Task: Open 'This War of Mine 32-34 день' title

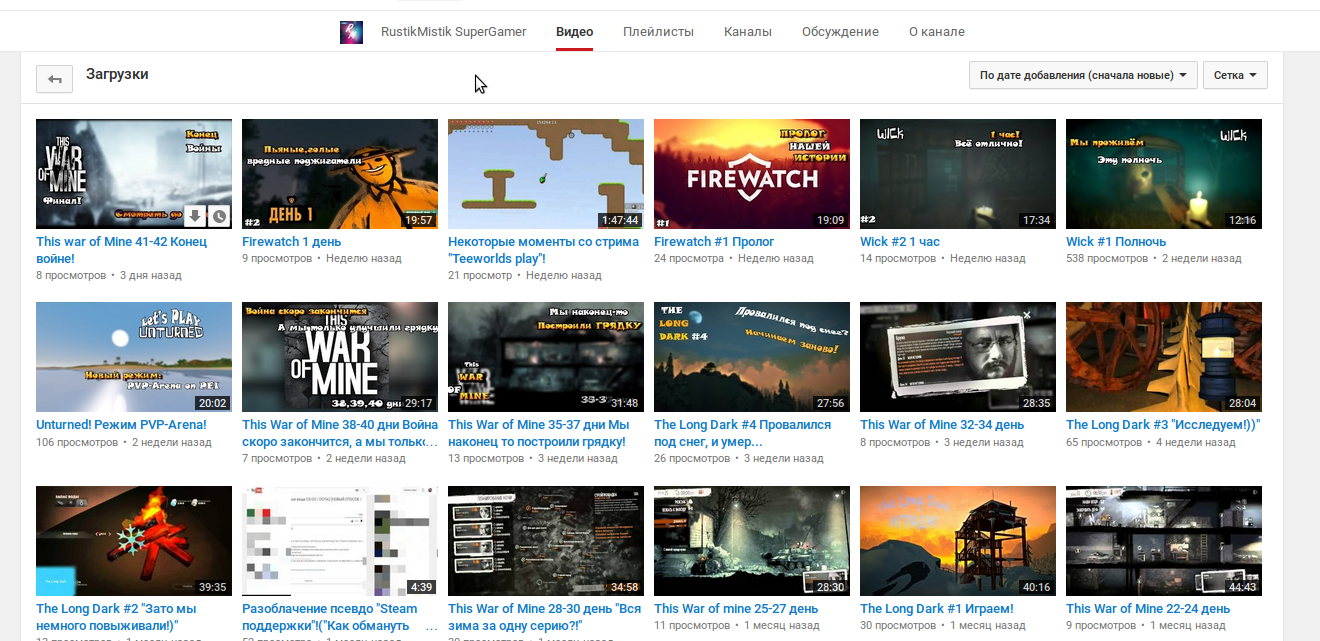Action: click(942, 425)
